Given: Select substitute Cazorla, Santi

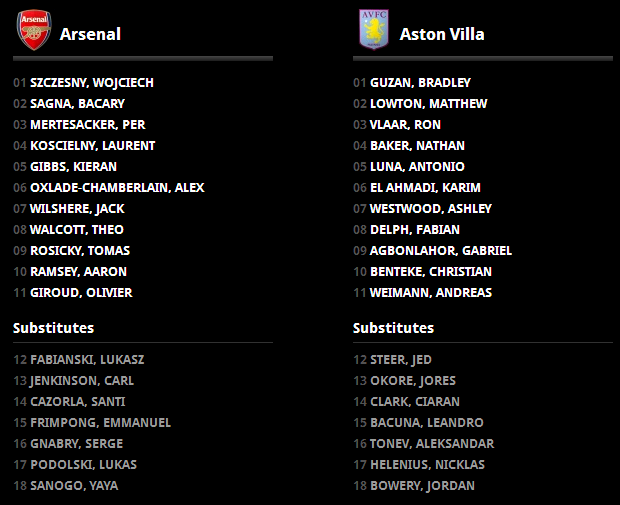Looking at the screenshot, I should 79,402.
